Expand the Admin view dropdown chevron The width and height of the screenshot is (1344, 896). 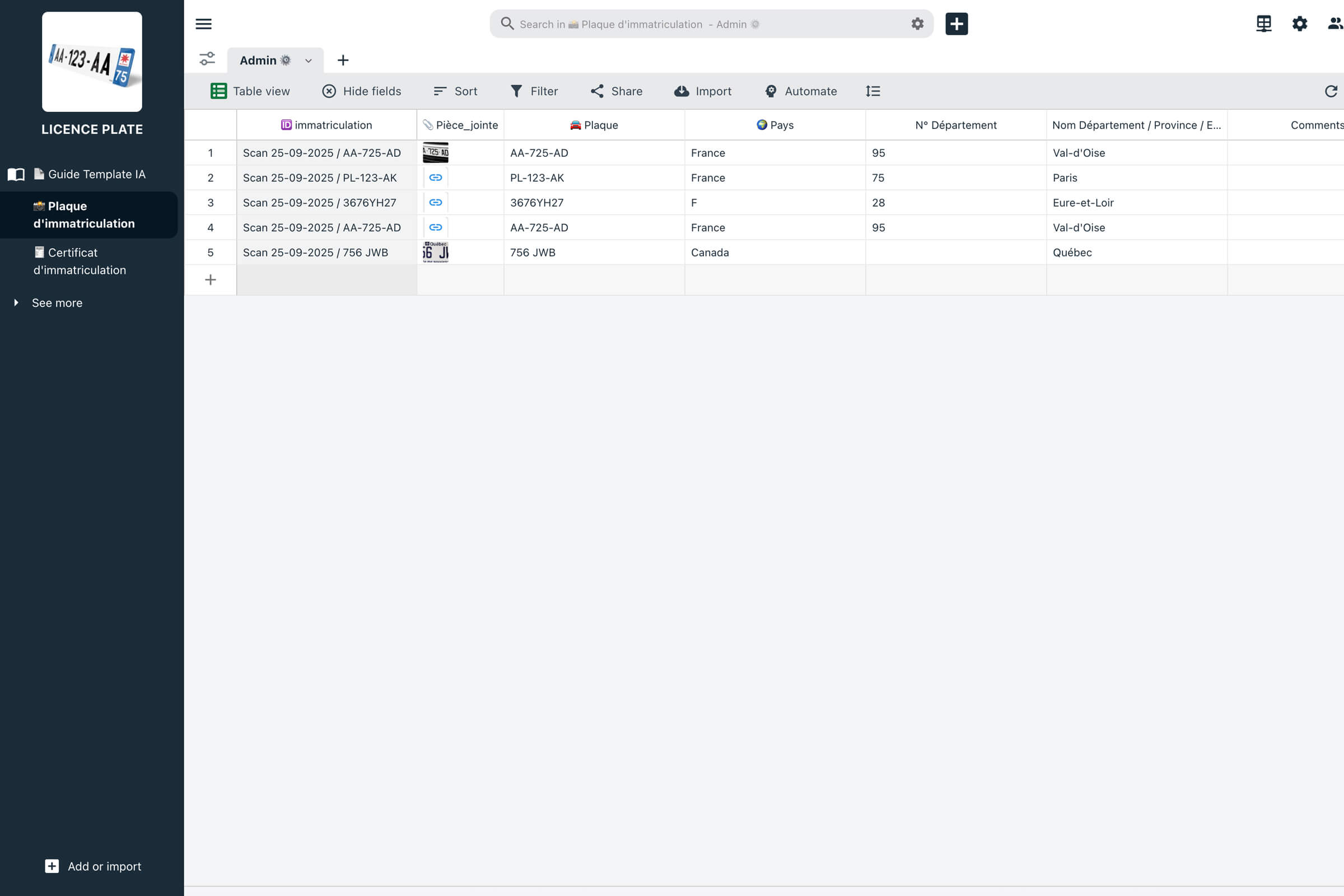point(309,60)
